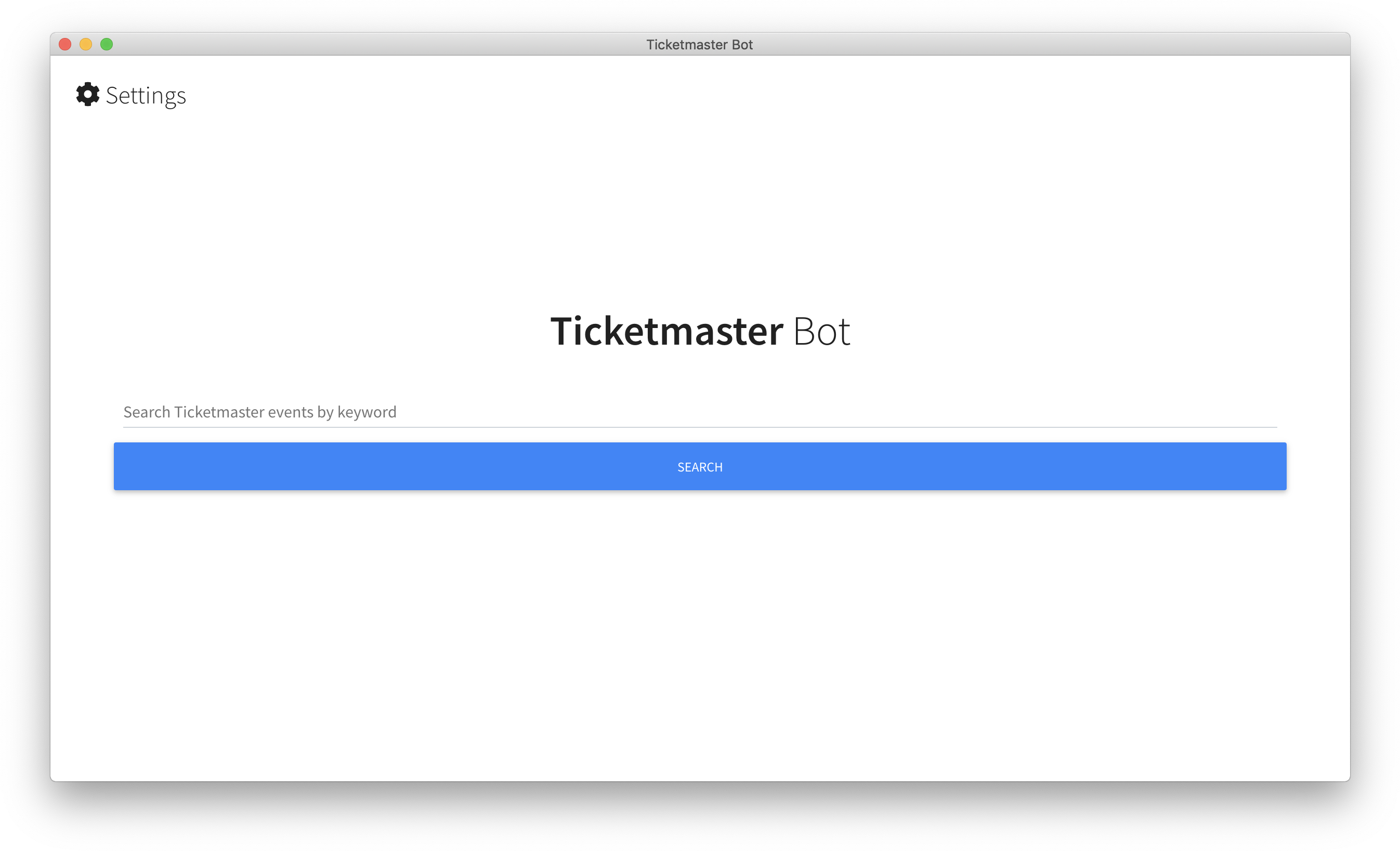Image resolution: width=1400 pixels, height=851 pixels.
Task: Click empty white area below SEARCH button
Action: tap(699, 625)
